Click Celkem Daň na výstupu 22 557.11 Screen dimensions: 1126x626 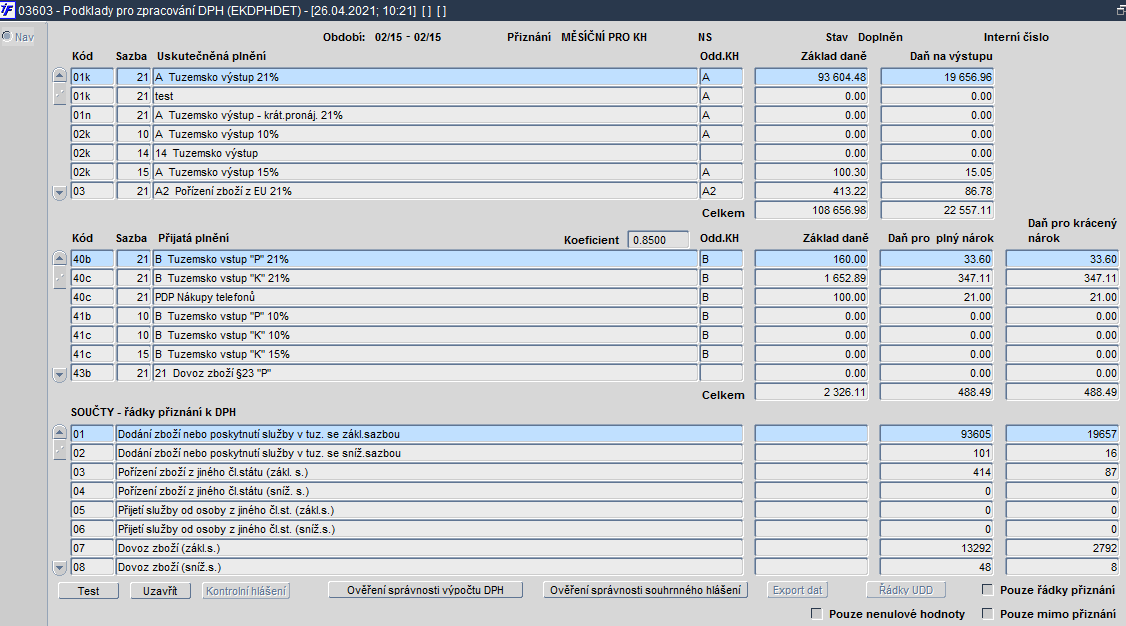937,210
